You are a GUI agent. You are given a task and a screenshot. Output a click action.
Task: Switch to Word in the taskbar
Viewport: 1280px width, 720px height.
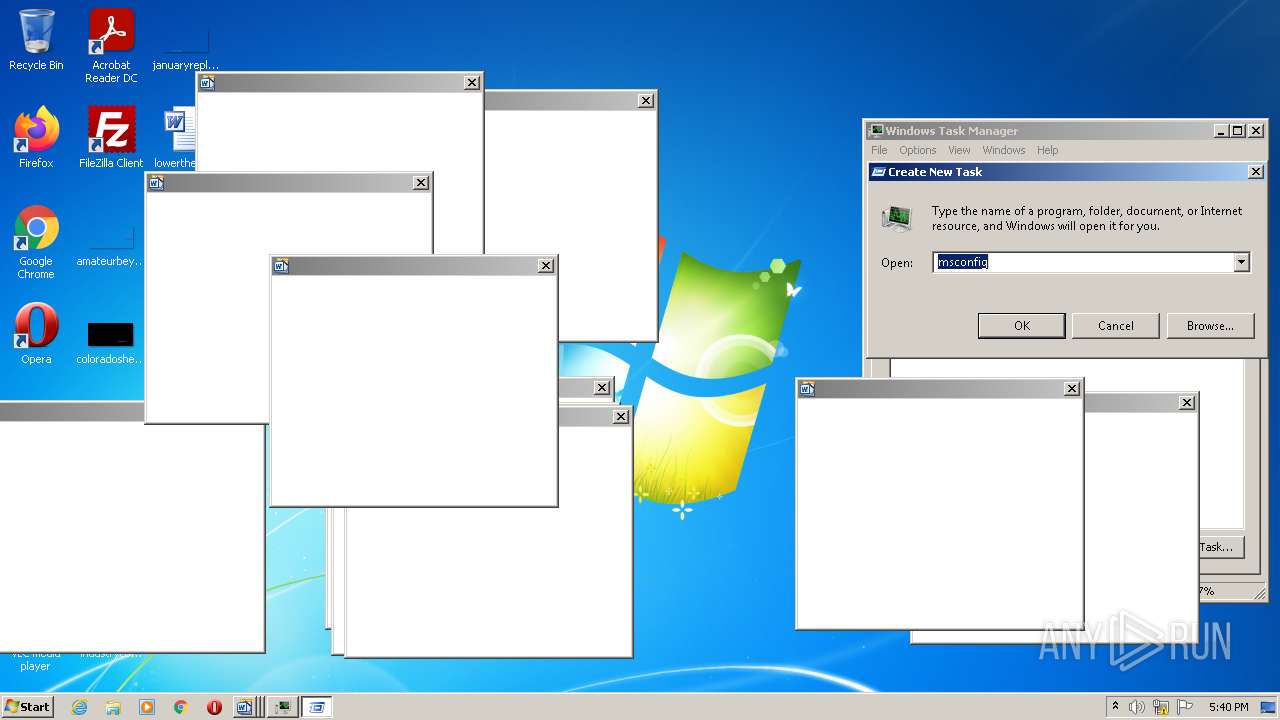pos(246,707)
